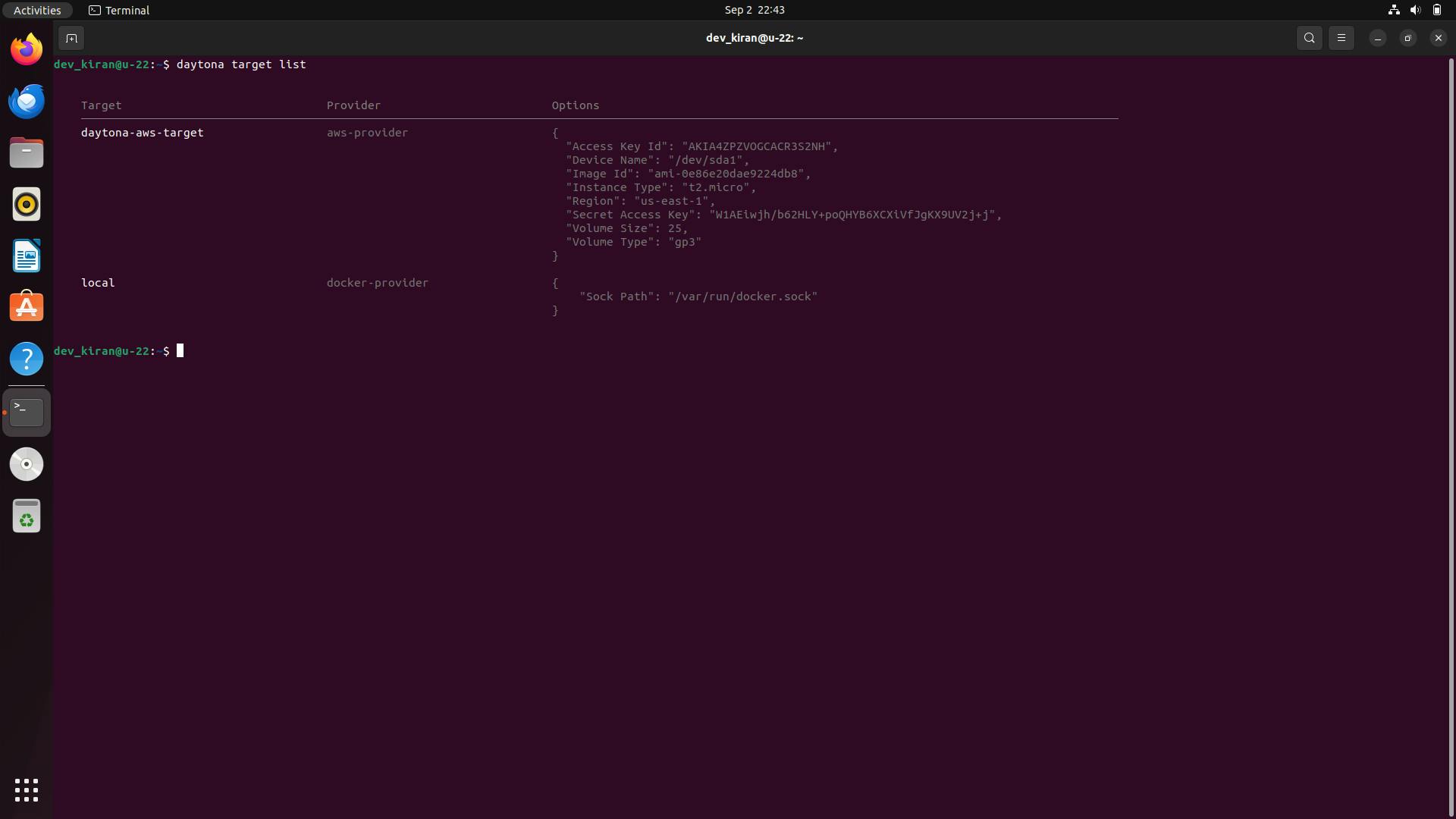This screenshot has width=1456, height=819.
Task: Click the Volume Type gp3 value
Action: click(685, 242)
